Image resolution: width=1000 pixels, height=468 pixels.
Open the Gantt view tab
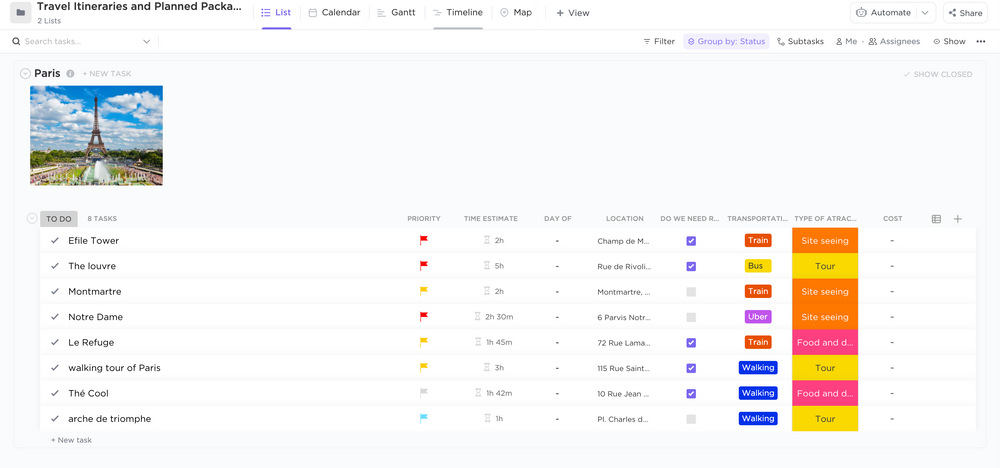[396, 13]
